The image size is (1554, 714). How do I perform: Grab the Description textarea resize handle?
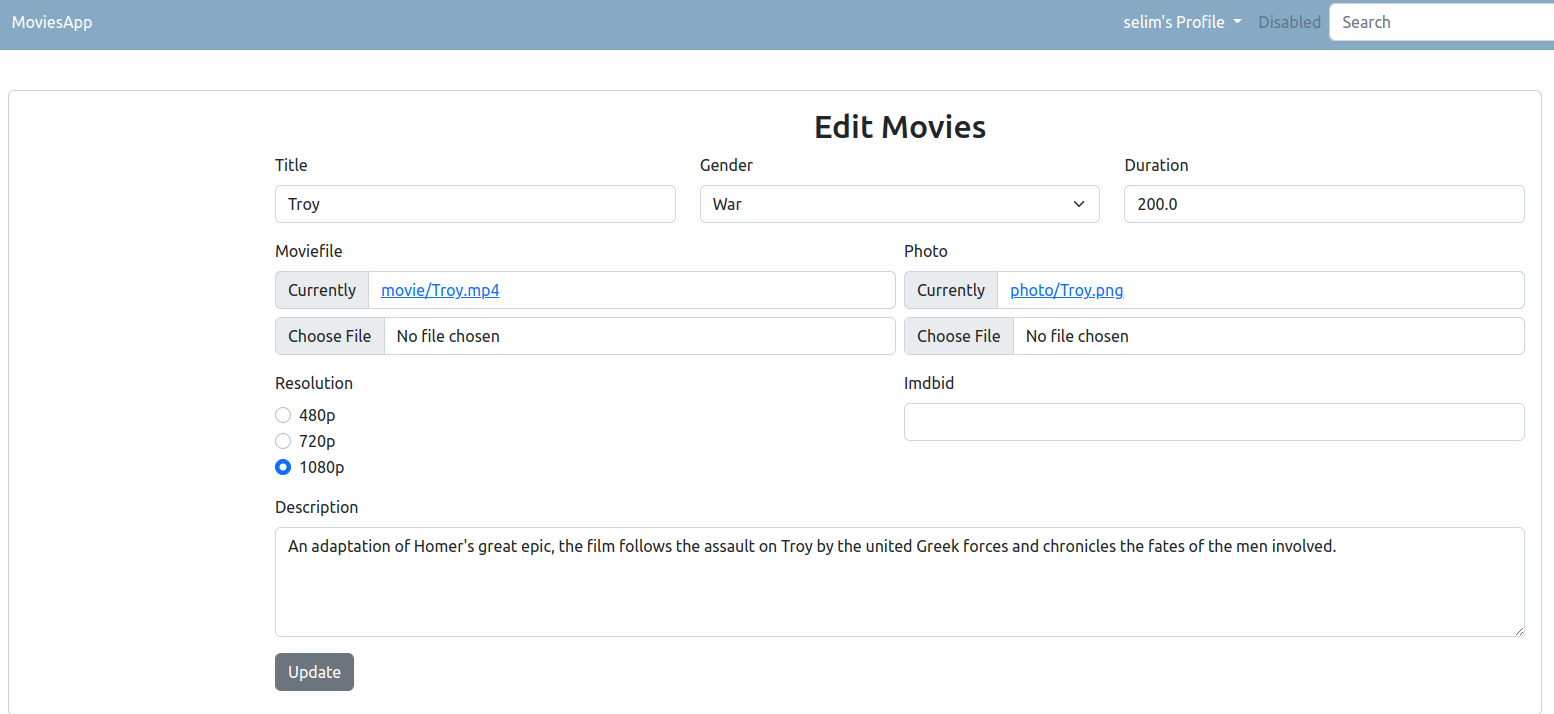1518,630
